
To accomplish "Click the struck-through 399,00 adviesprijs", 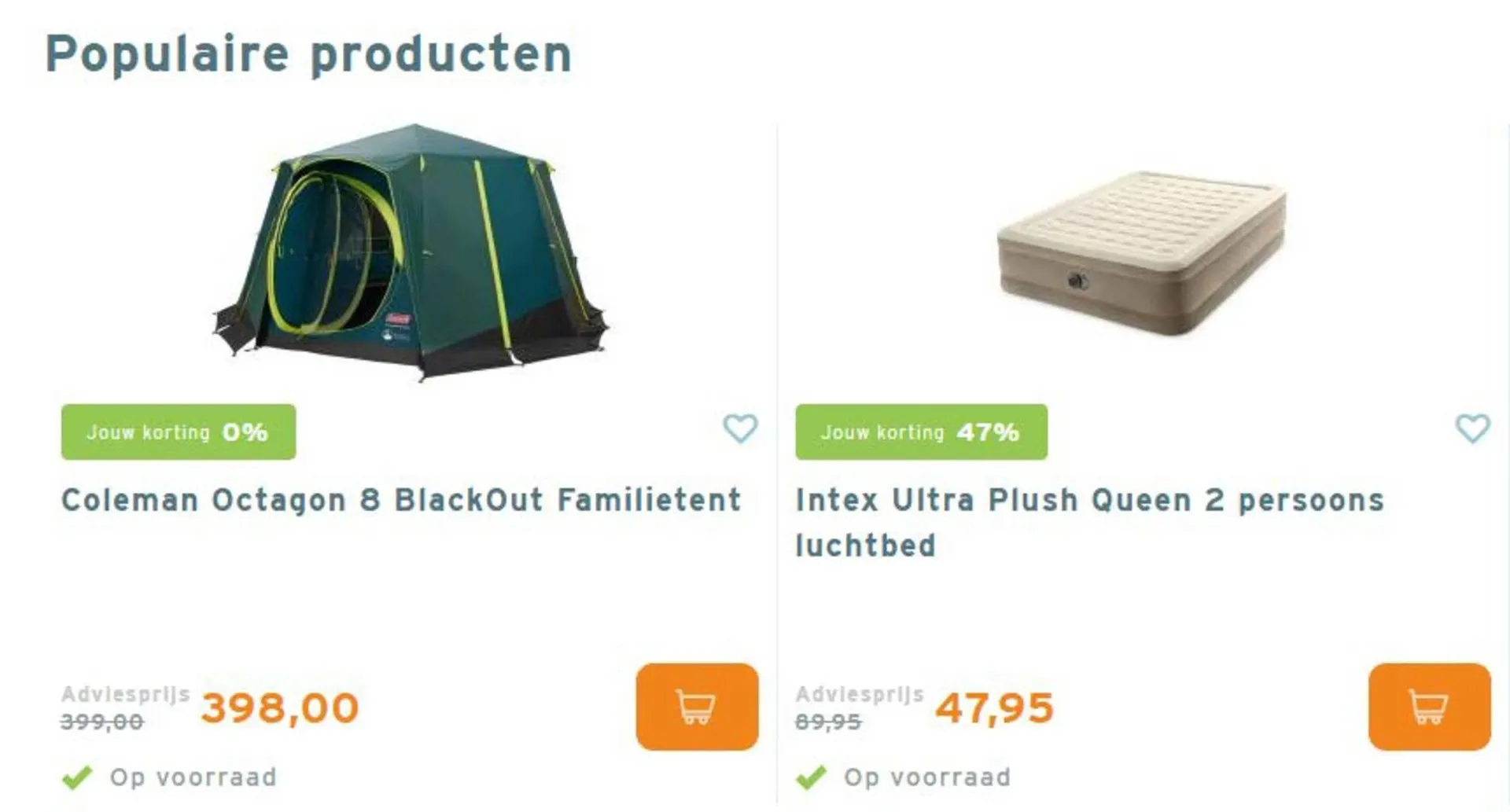I will [x=102, y=722].
